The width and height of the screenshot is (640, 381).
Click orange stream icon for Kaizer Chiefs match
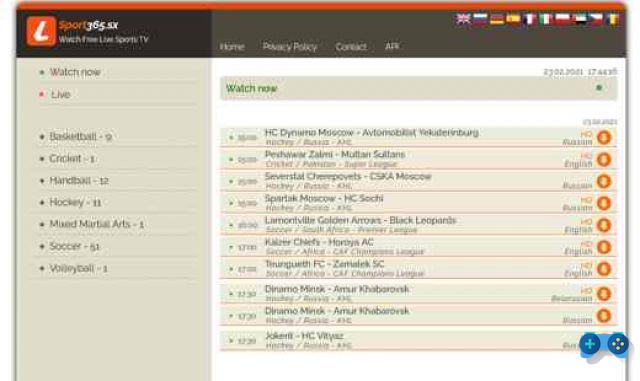point(604,247)
